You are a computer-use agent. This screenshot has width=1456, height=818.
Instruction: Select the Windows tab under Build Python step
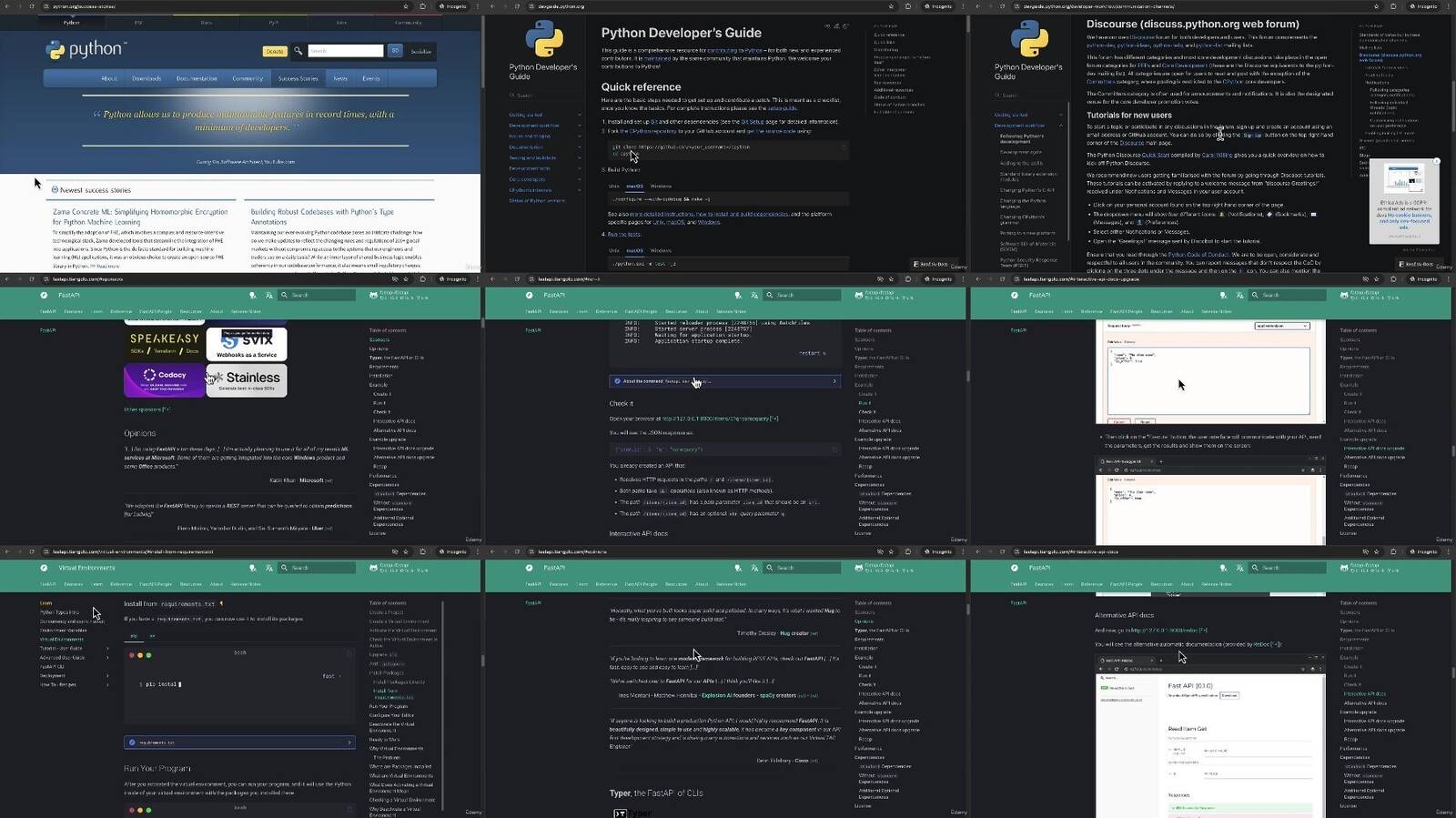[661, 187]
